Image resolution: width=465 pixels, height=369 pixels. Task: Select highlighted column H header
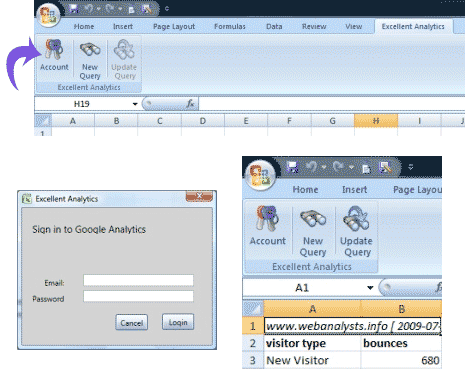pos(376,121)
